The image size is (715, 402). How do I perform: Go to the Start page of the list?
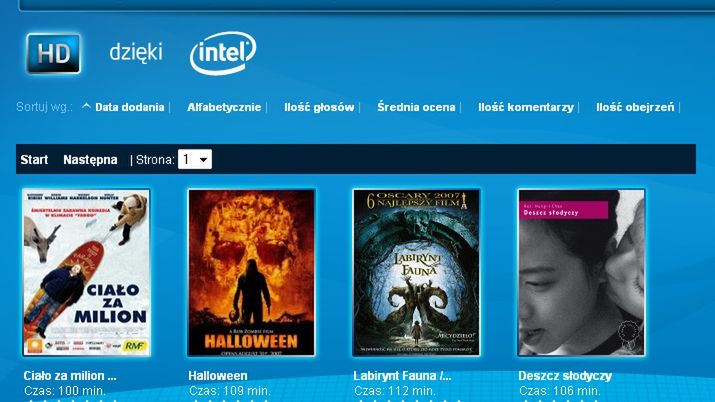pos(34,160)
